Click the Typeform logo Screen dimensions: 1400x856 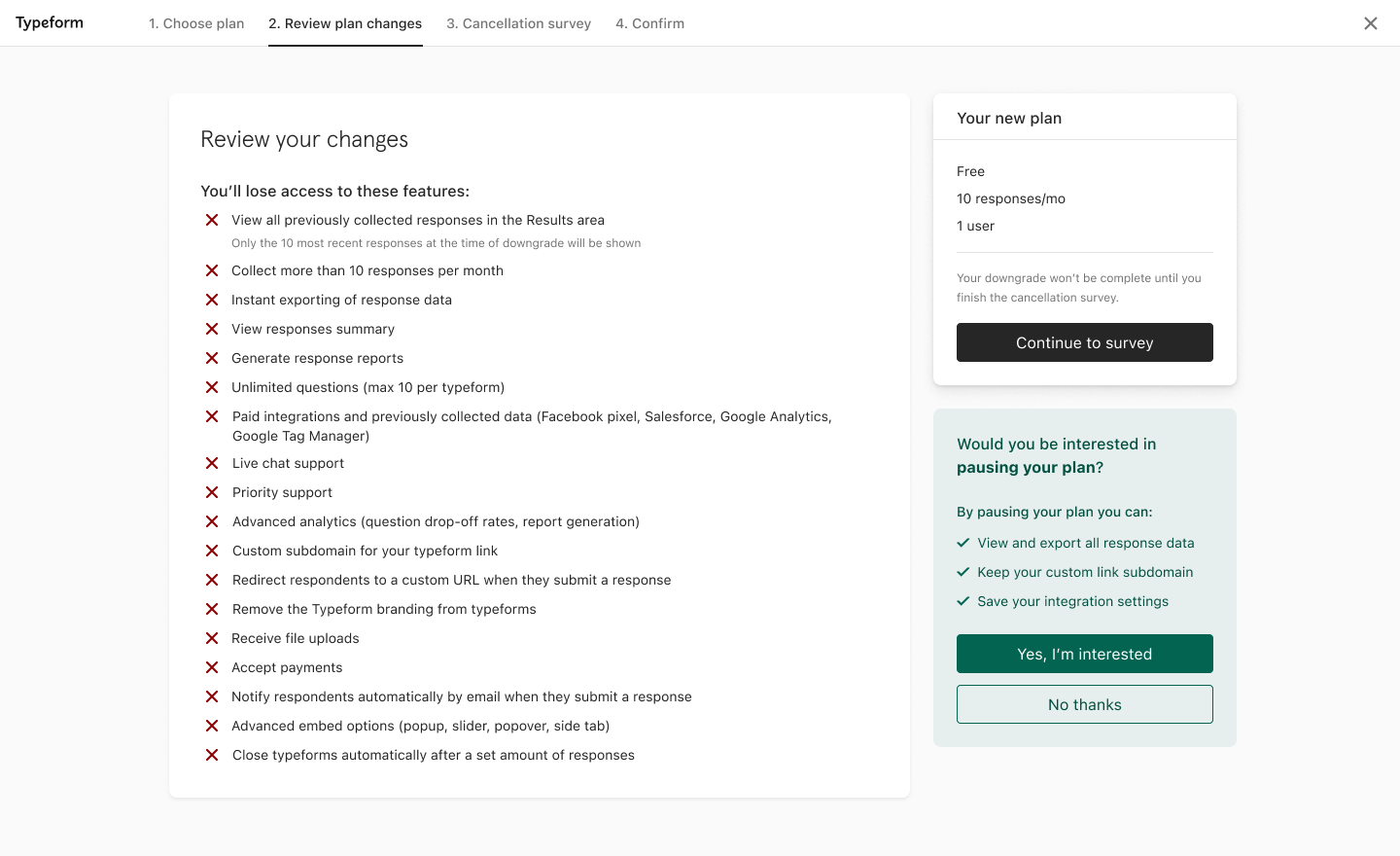[50, 23]
